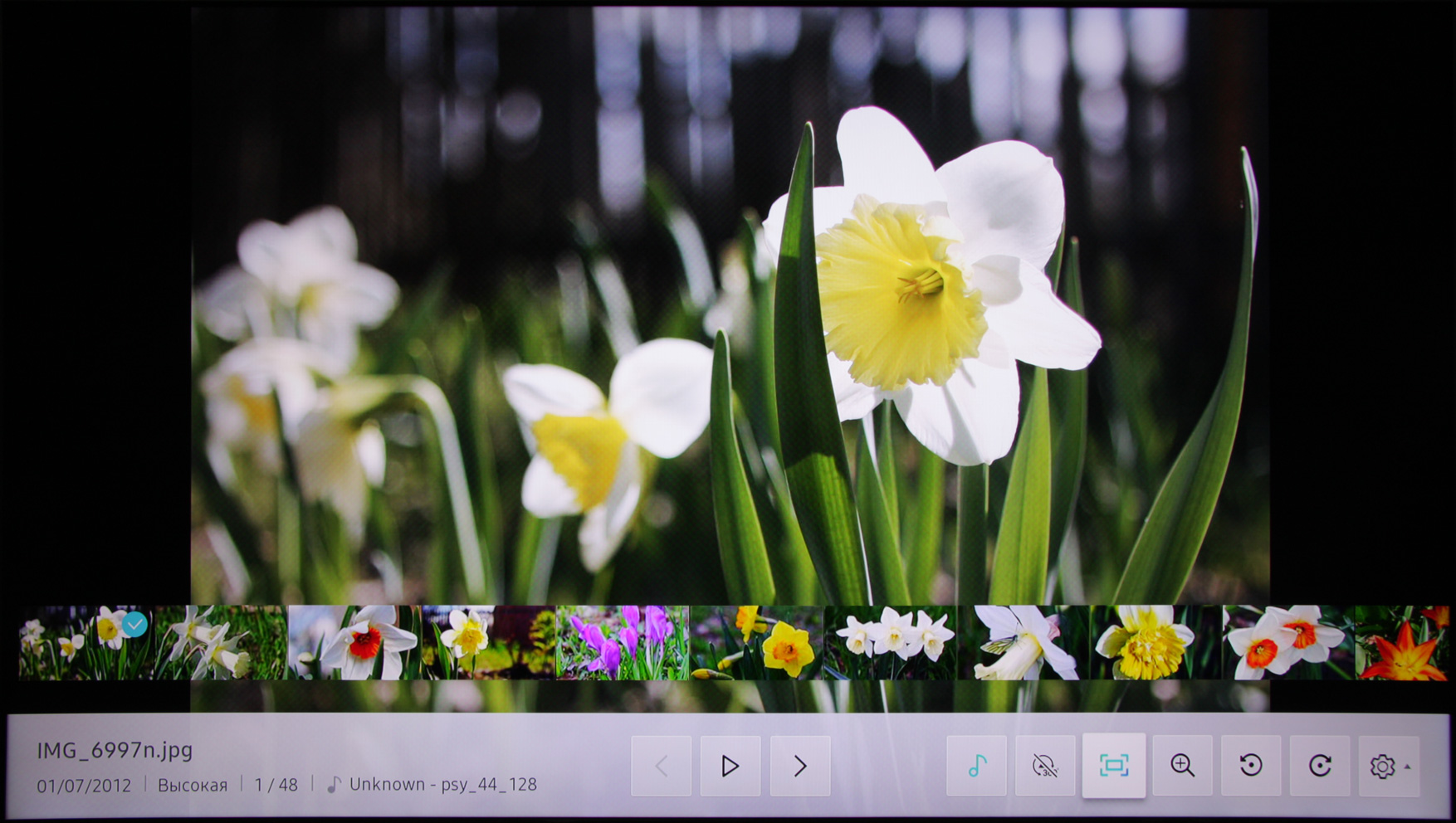Screen dimensions: 1456x823
Task: Open the yellow double daffodil thumbnail
Action: 1156,643
